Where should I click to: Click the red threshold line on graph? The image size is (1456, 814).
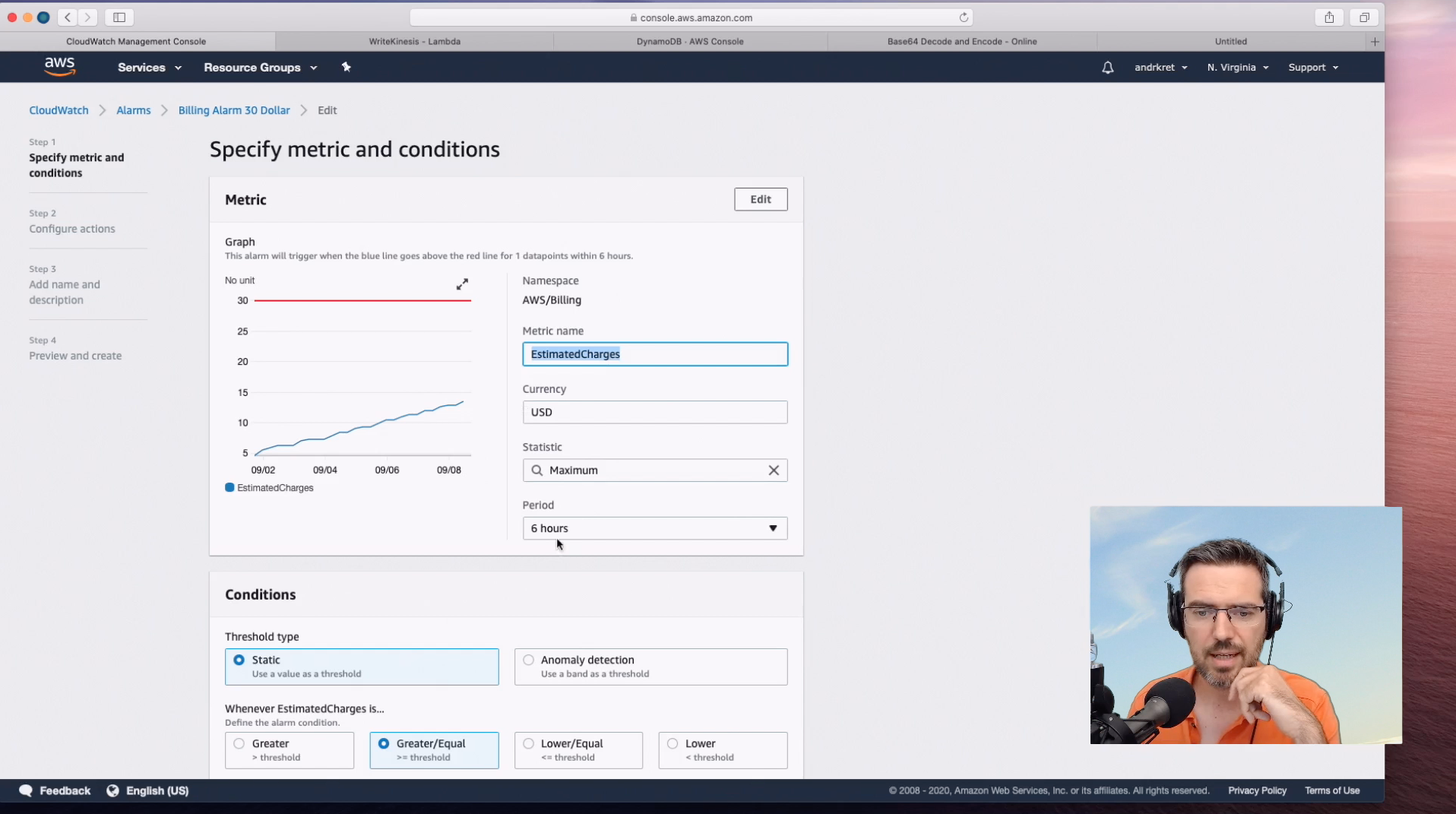point(362,300)
